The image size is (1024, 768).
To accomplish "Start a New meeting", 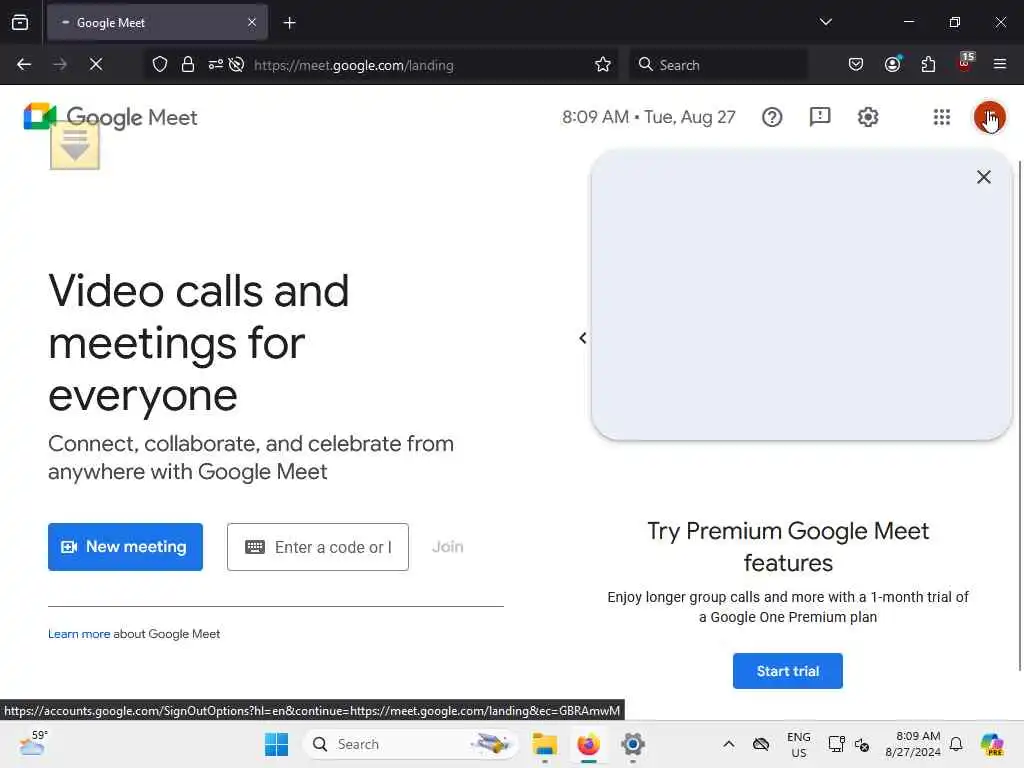I will [x=125, y=547].
